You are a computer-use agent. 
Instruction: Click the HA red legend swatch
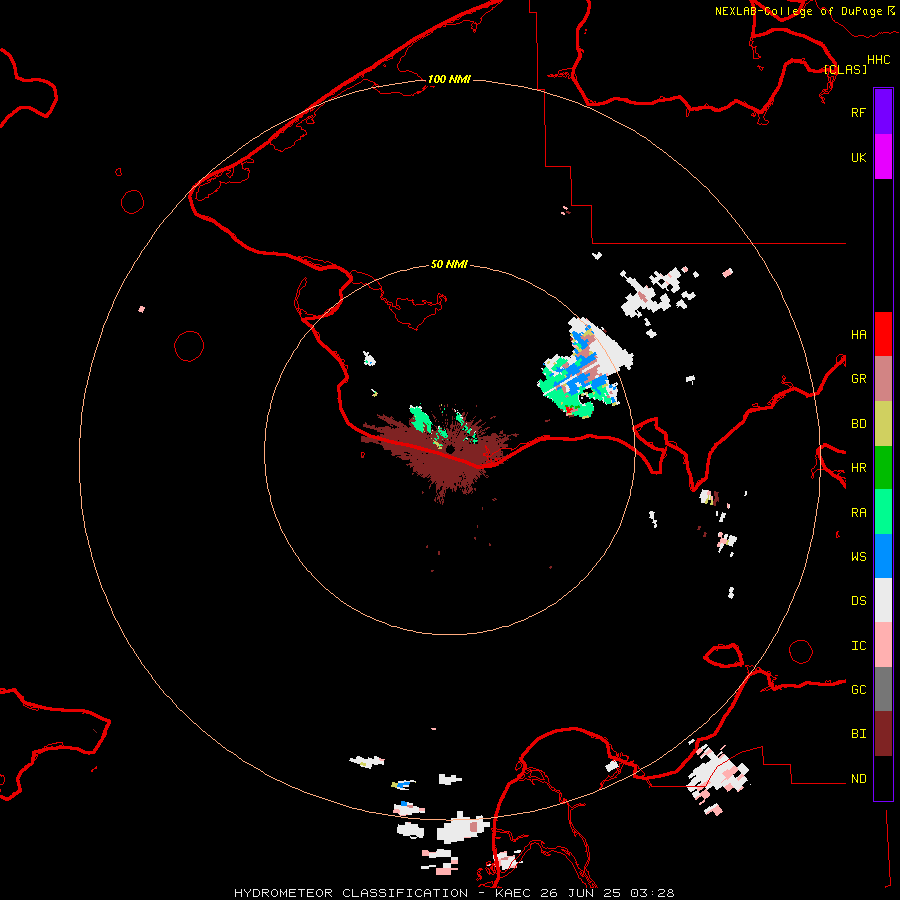[883, 334]
